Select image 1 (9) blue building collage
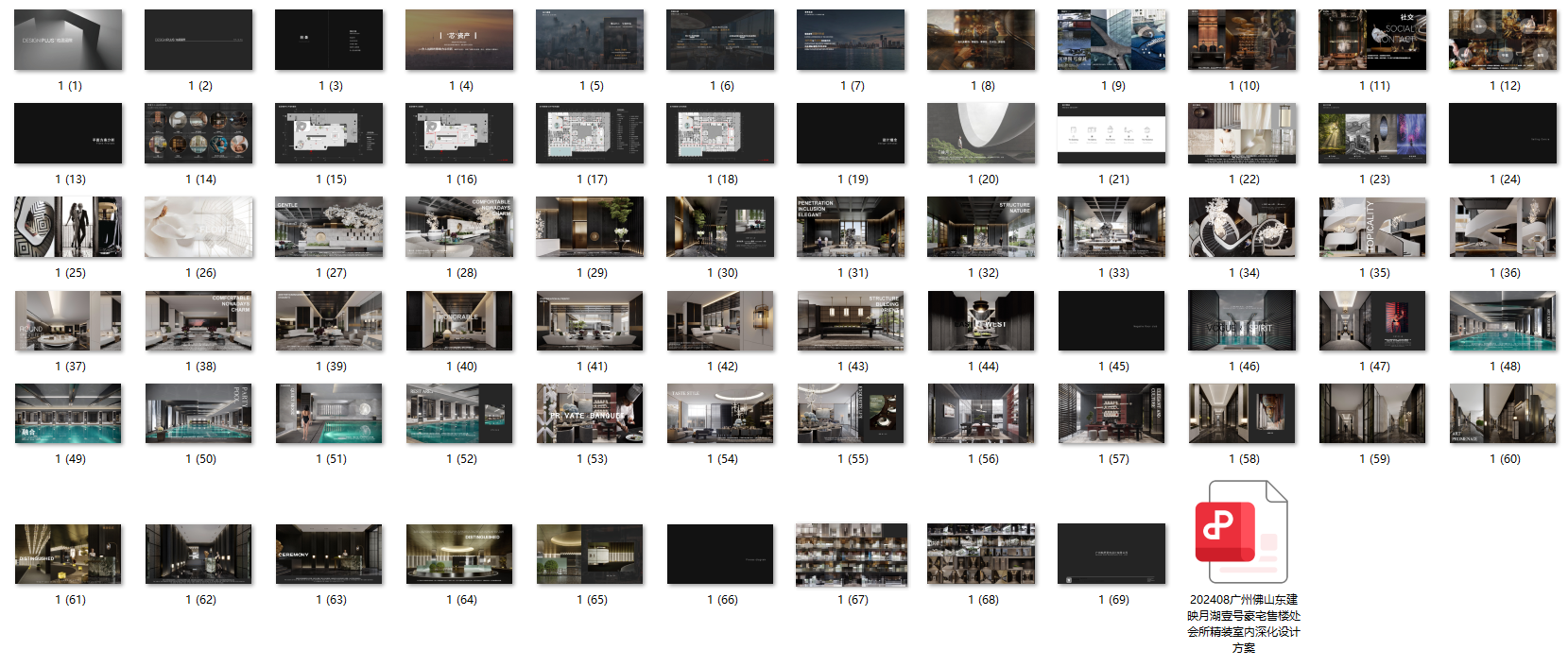This screenshot has height=667, width=1568. click(1111, 40)
